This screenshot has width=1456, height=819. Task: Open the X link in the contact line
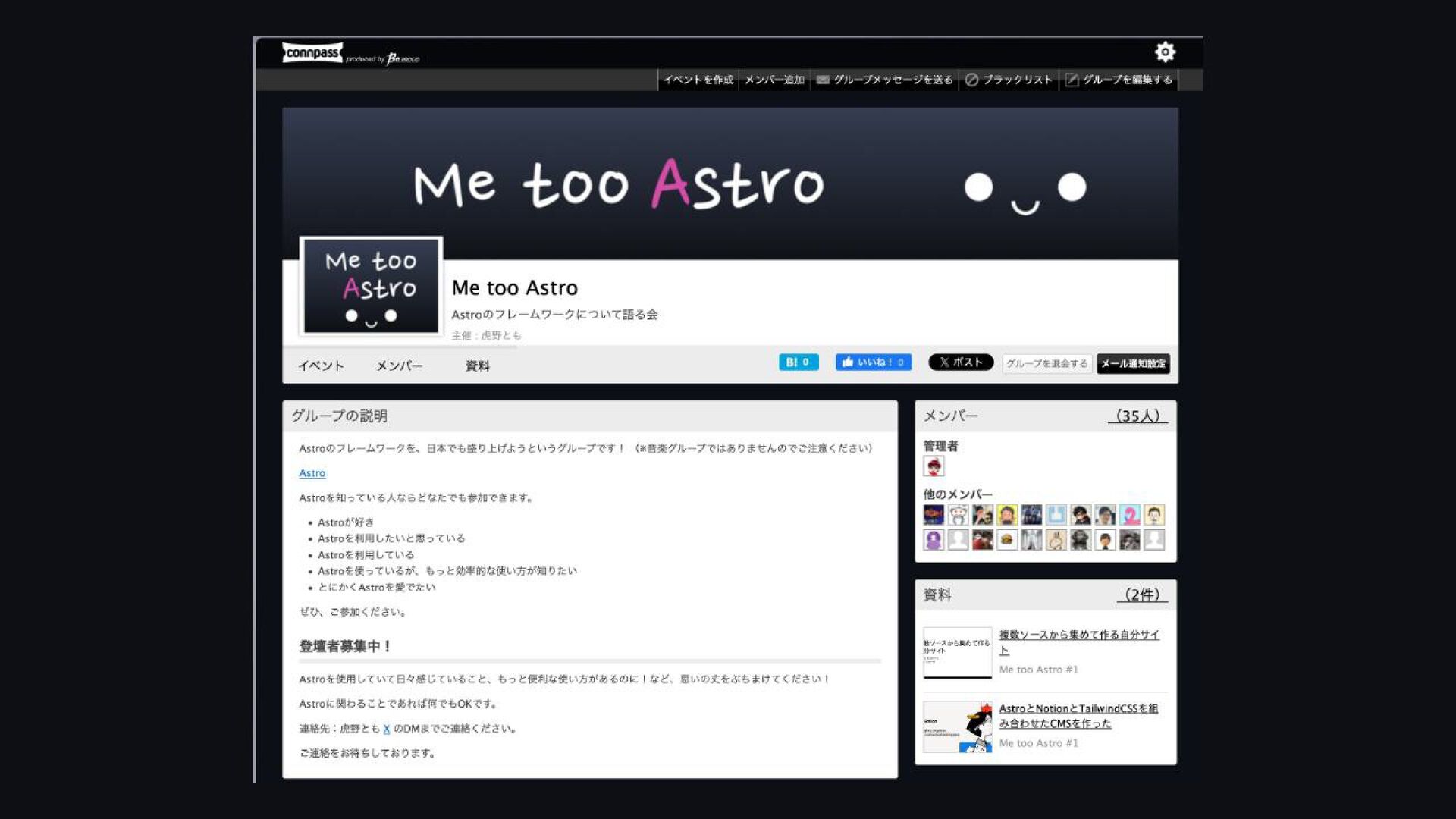click(387, 729)
